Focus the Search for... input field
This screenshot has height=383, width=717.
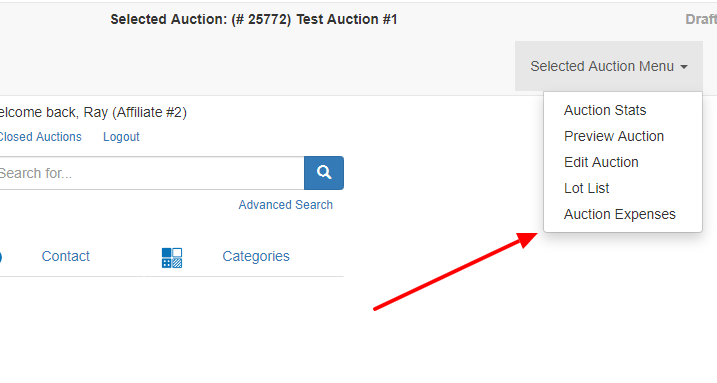click(x=152, y=173)
